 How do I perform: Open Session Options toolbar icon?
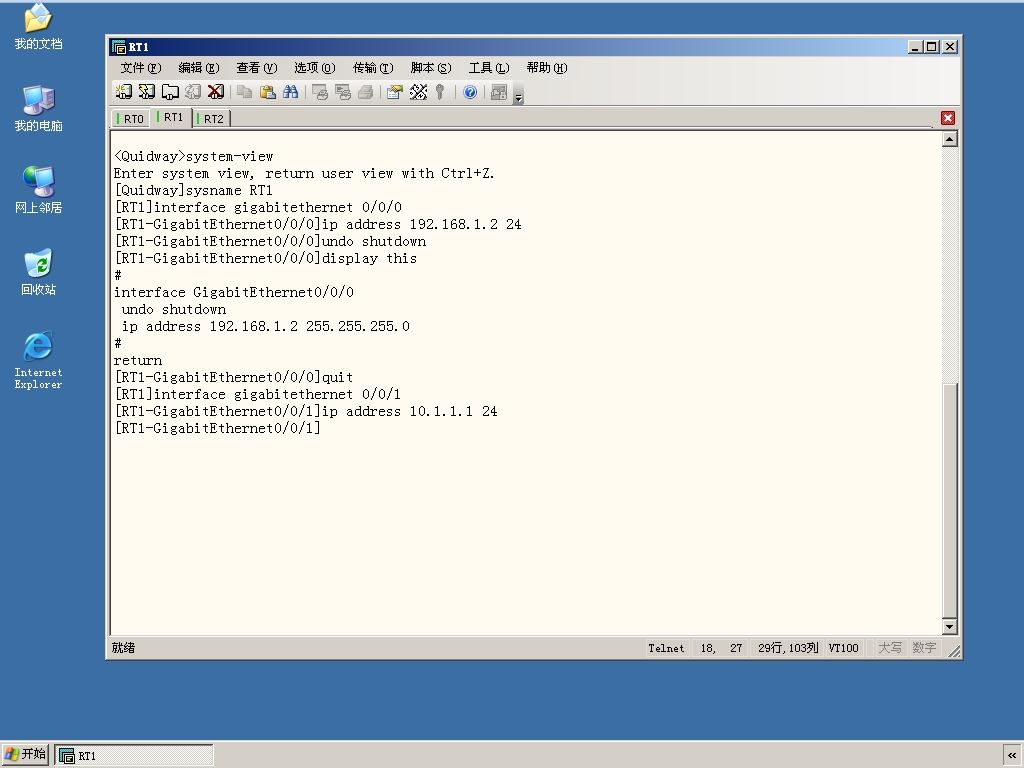394,92
